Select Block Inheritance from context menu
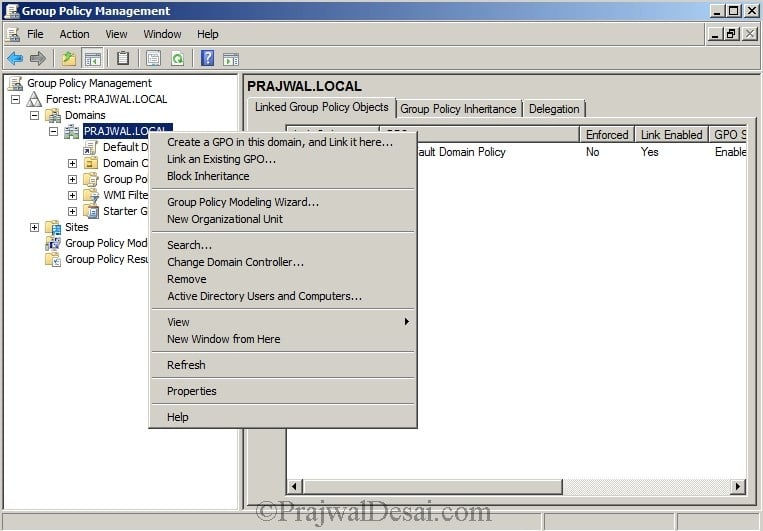Image resolution: width=763 pixels, height=531 pixels. point(283,176)
